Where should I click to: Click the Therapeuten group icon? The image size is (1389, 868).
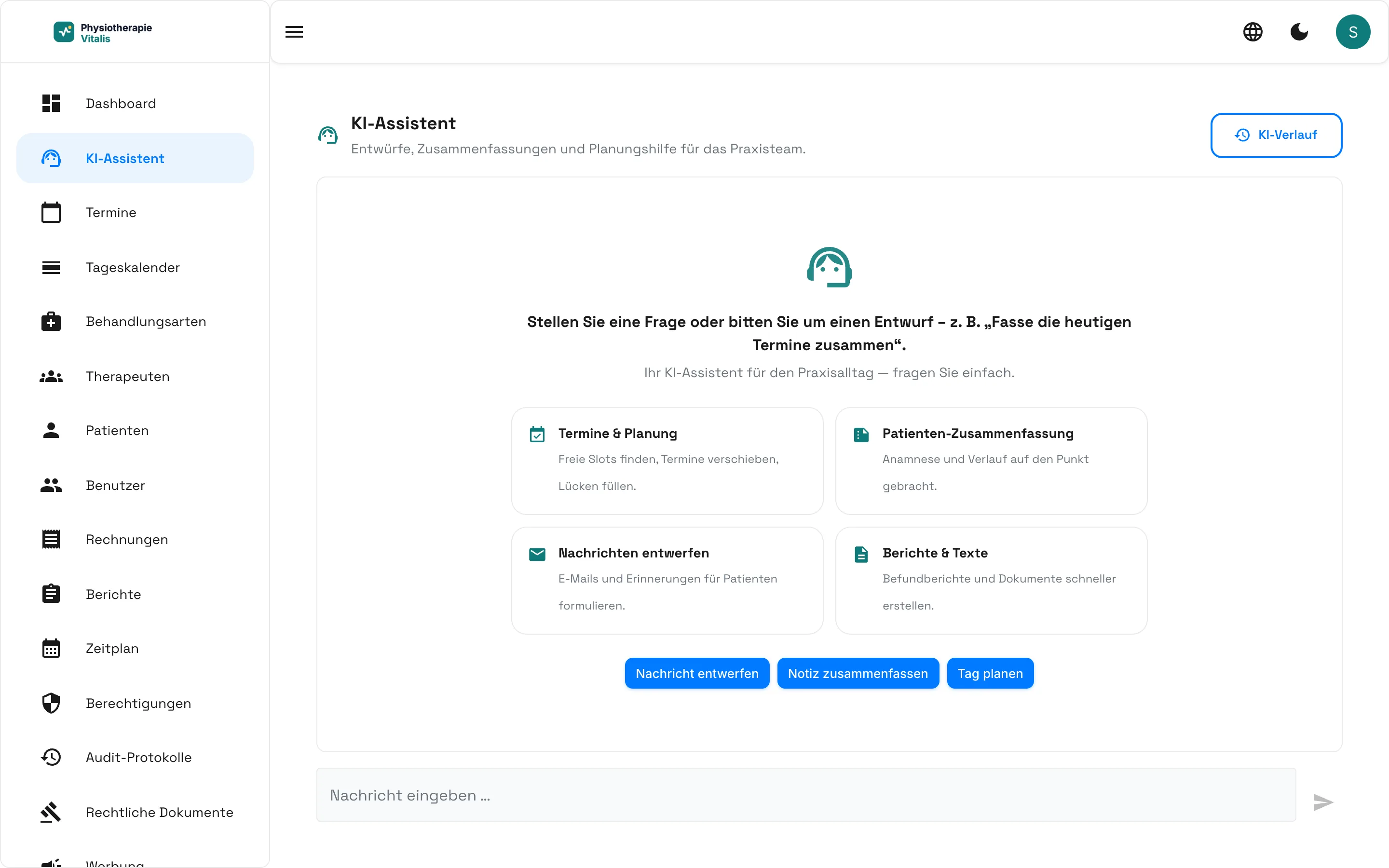pos(51,377)
